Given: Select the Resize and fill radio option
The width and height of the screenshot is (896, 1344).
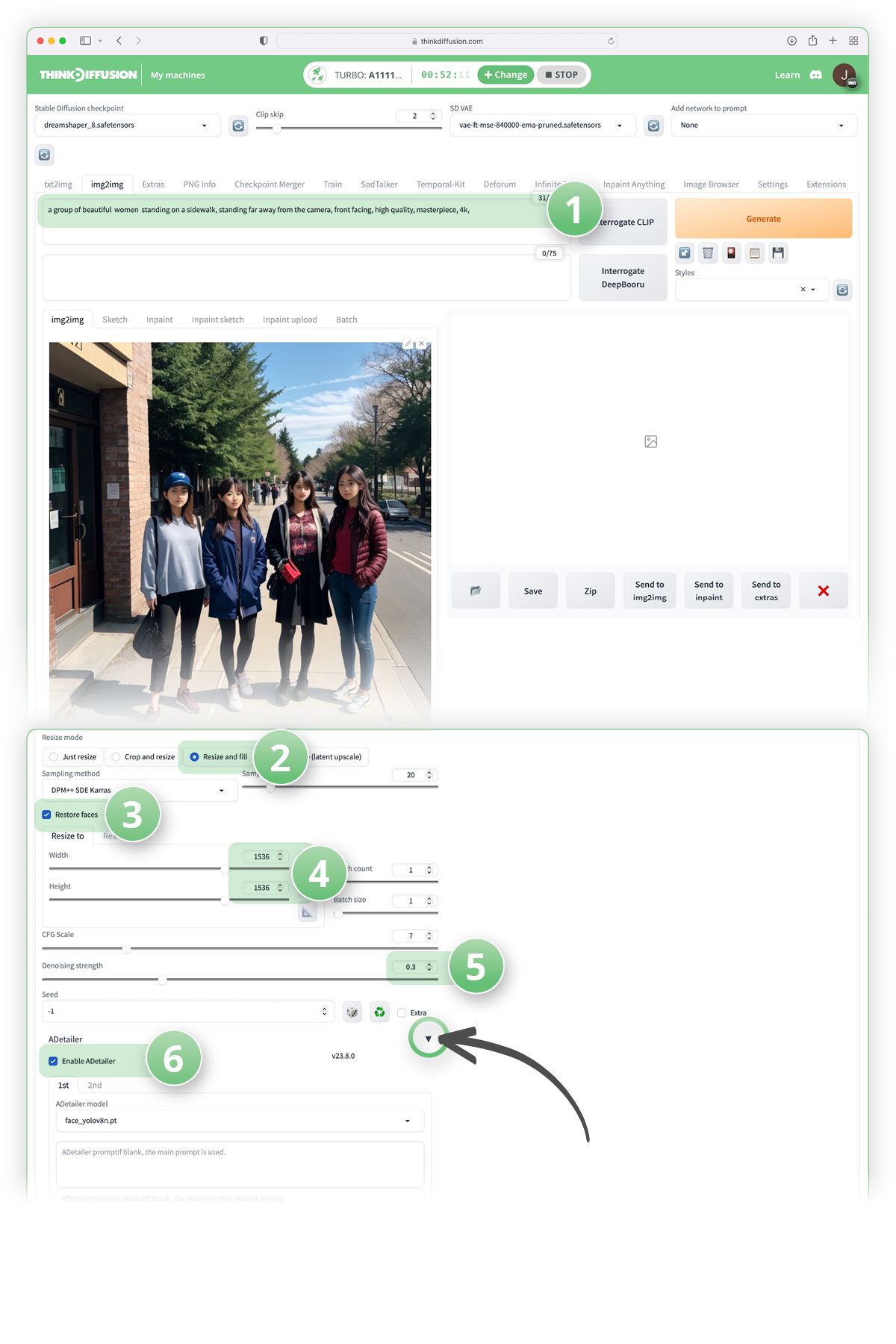Looking at the screenshot, I should pyautogui.click(x=218, y=756).
